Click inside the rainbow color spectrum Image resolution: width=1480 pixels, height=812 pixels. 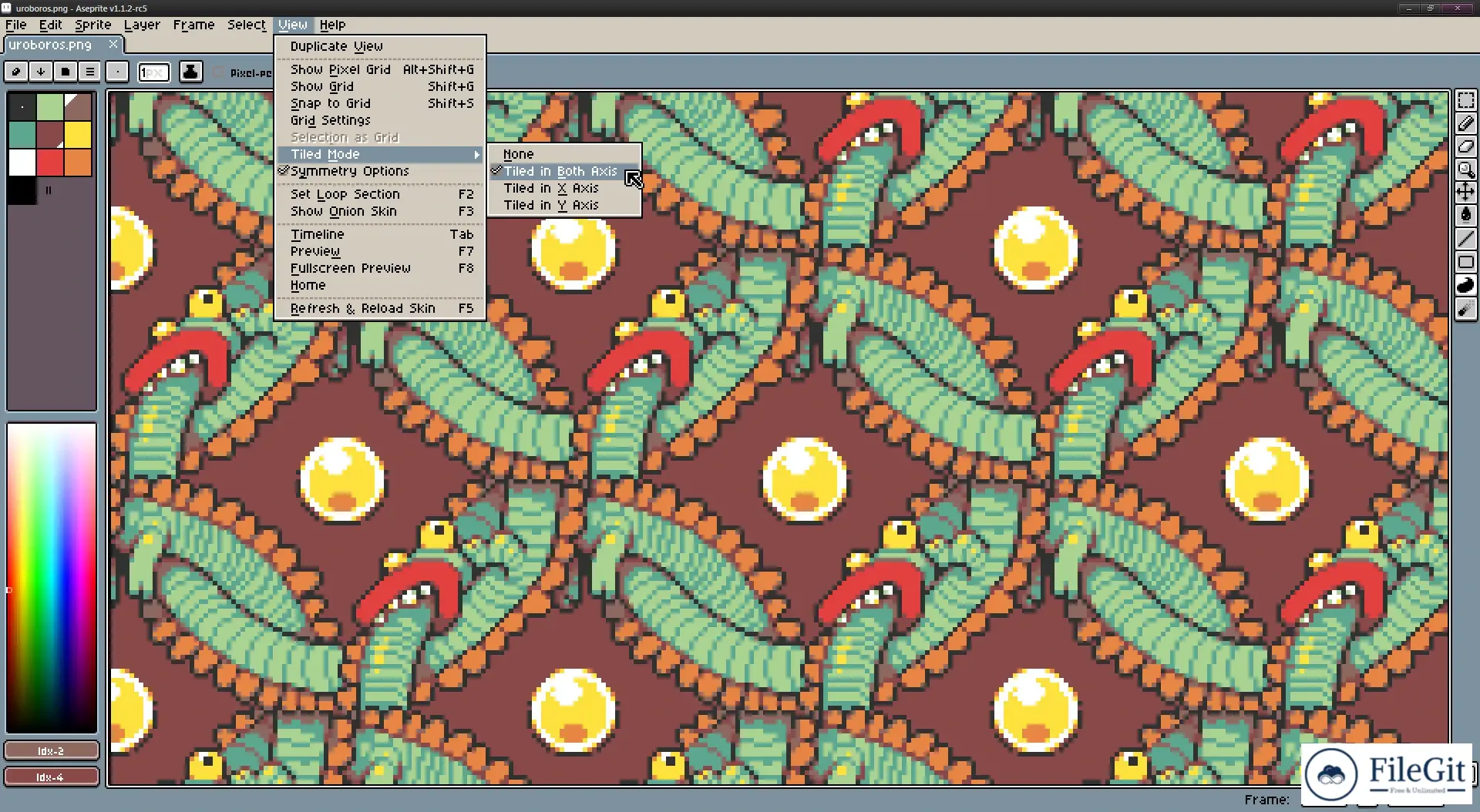coord(52,578)
